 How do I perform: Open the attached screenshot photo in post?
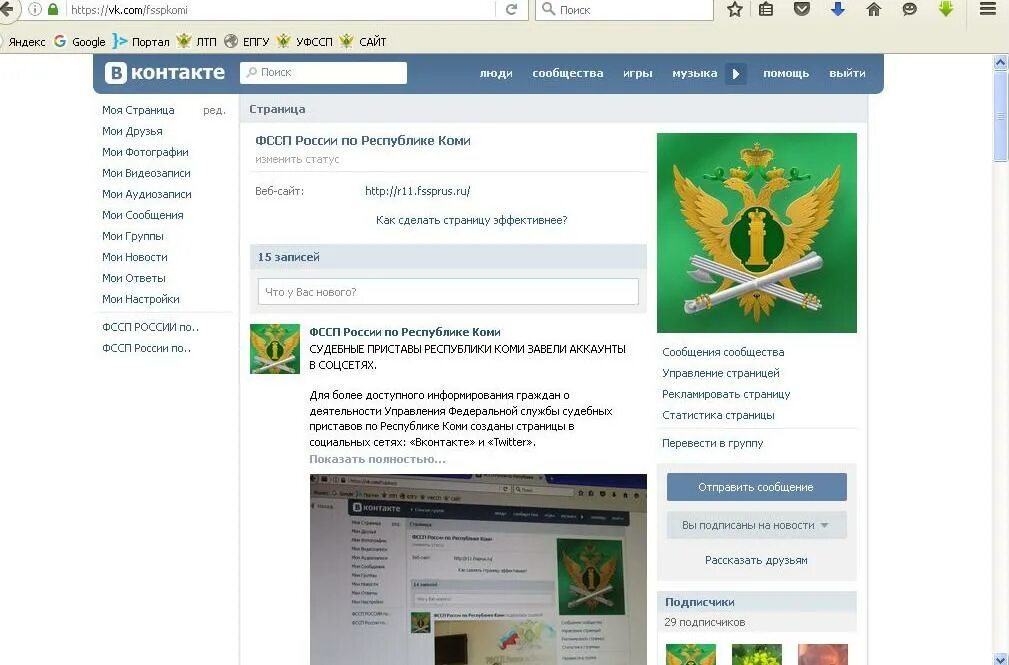477,569
